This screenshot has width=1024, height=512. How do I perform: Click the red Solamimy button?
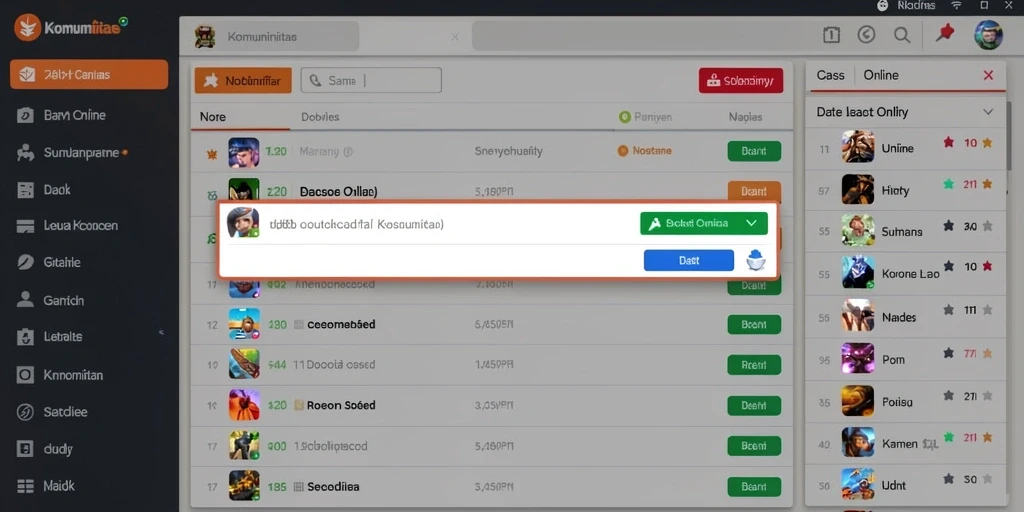coord(741,81)
